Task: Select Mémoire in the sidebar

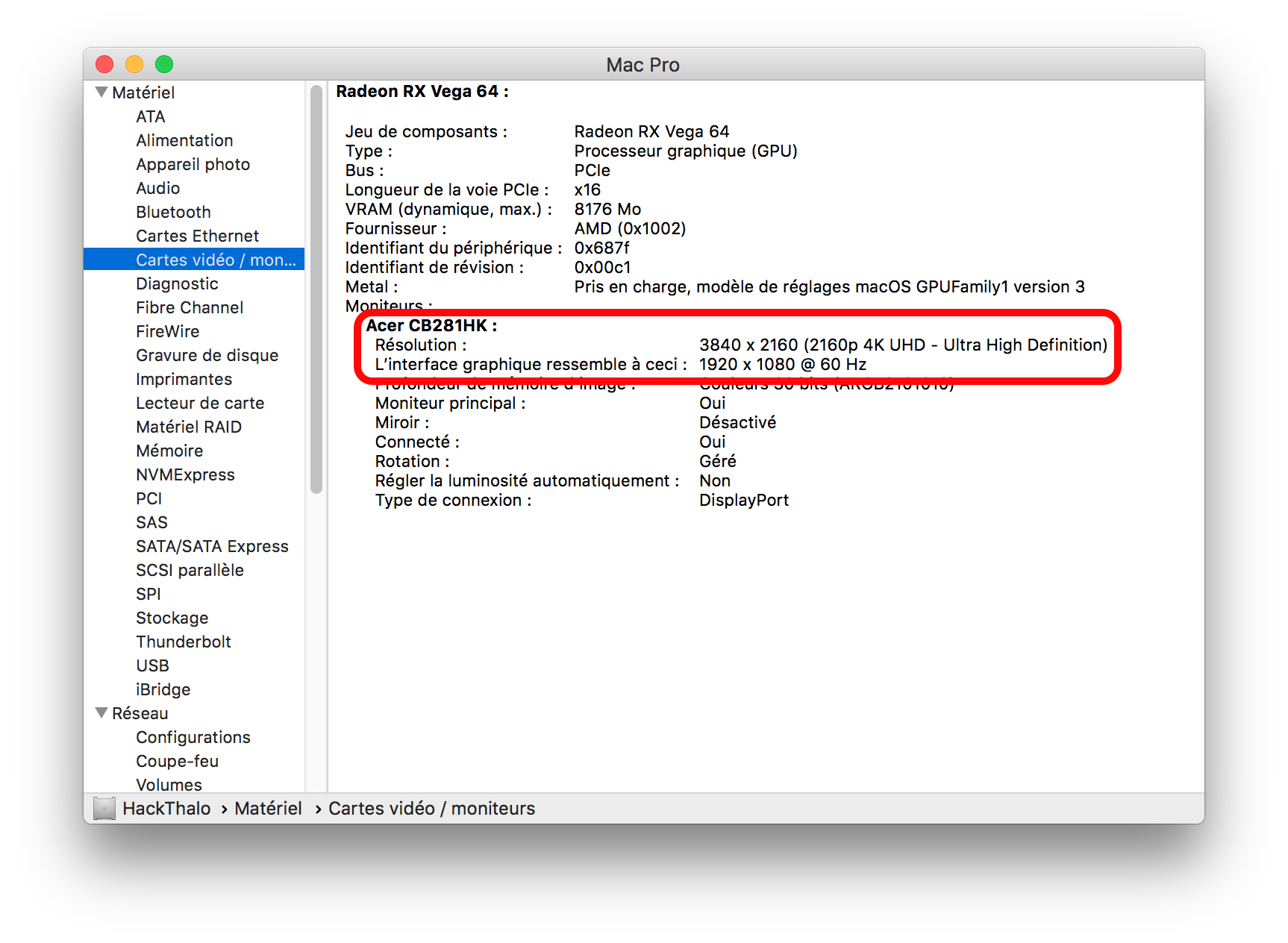Action: pos(169,451)
